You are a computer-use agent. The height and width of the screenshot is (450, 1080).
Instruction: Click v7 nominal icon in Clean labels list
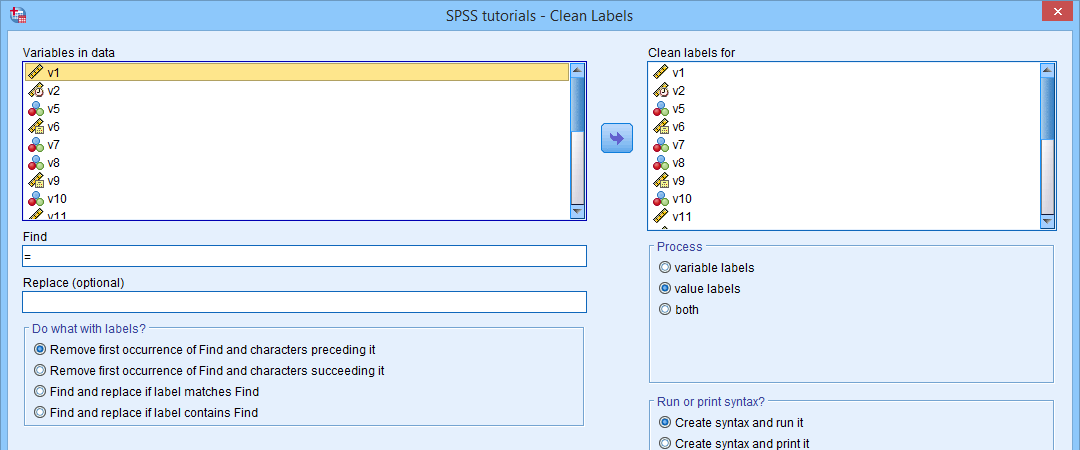click(x=661, y=145)
